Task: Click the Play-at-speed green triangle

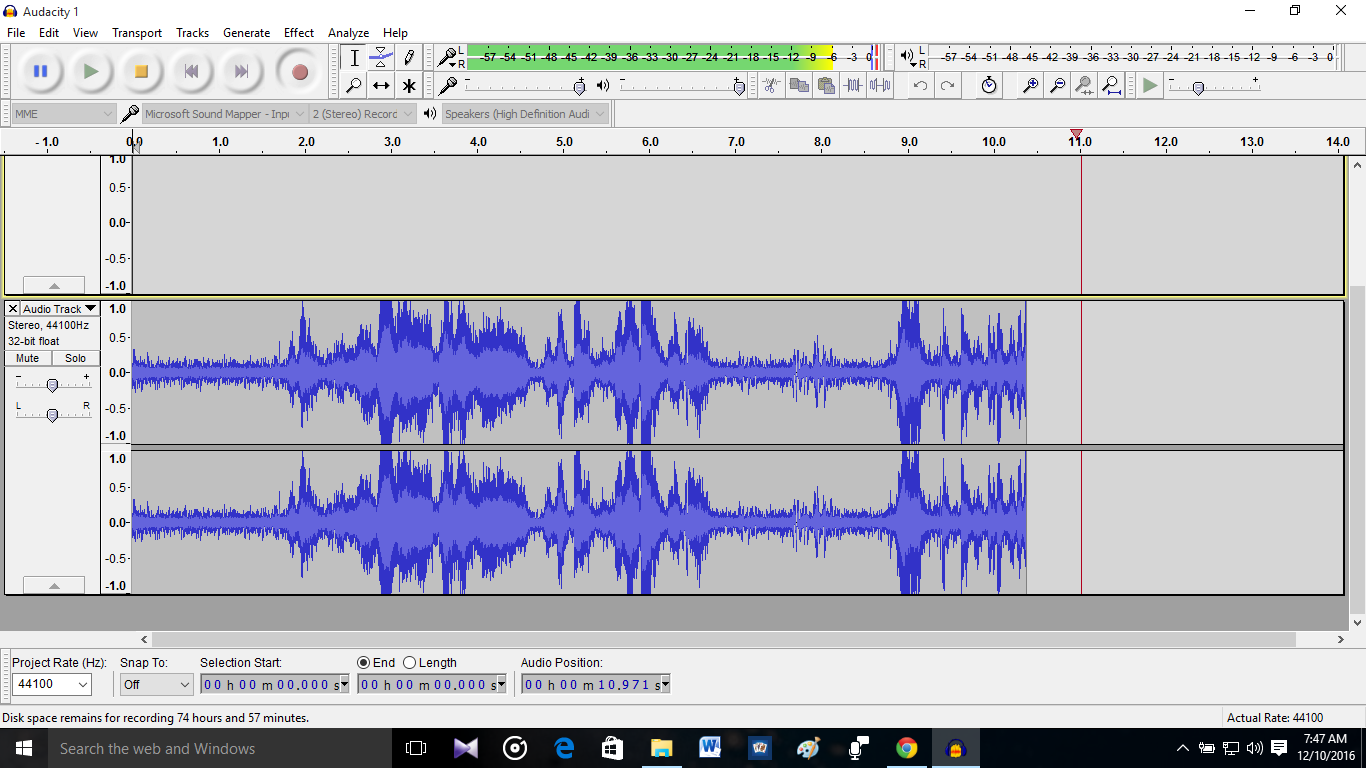Action: tap(1150, 85)
